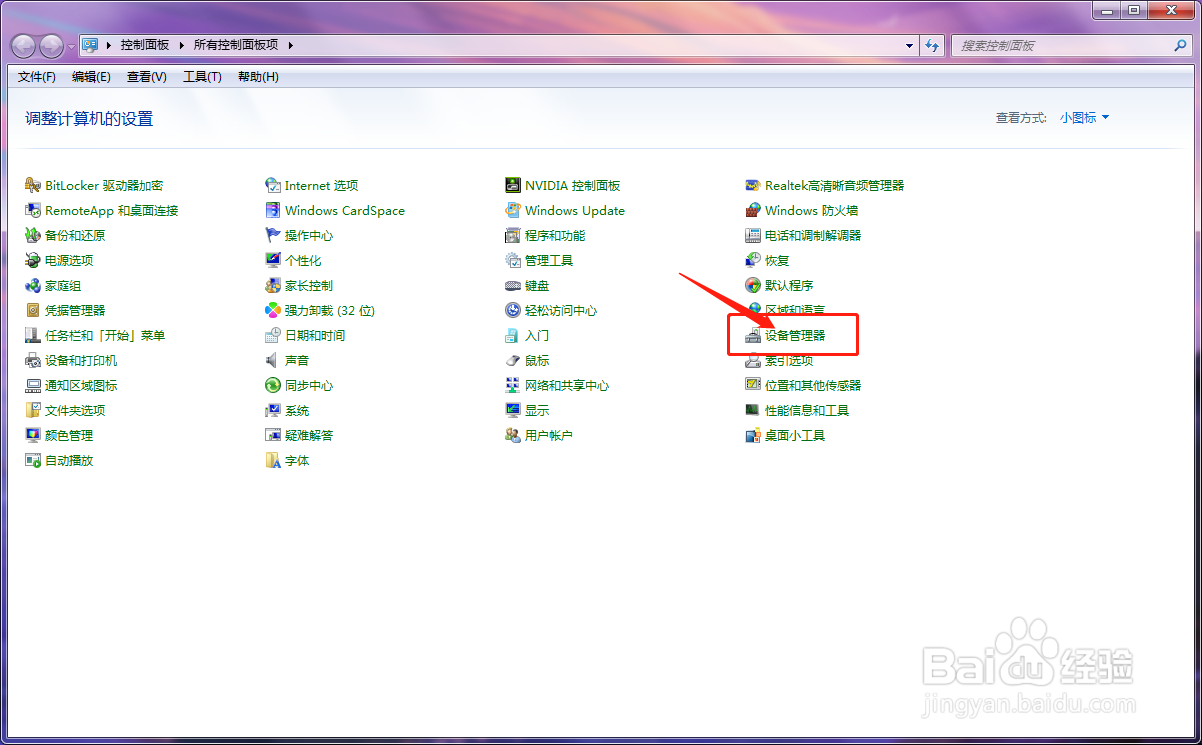Click 所有控制面板项 in the breadcrumb
The height and width of the screenshot is (745, 1202).
[x=237, y=45]
